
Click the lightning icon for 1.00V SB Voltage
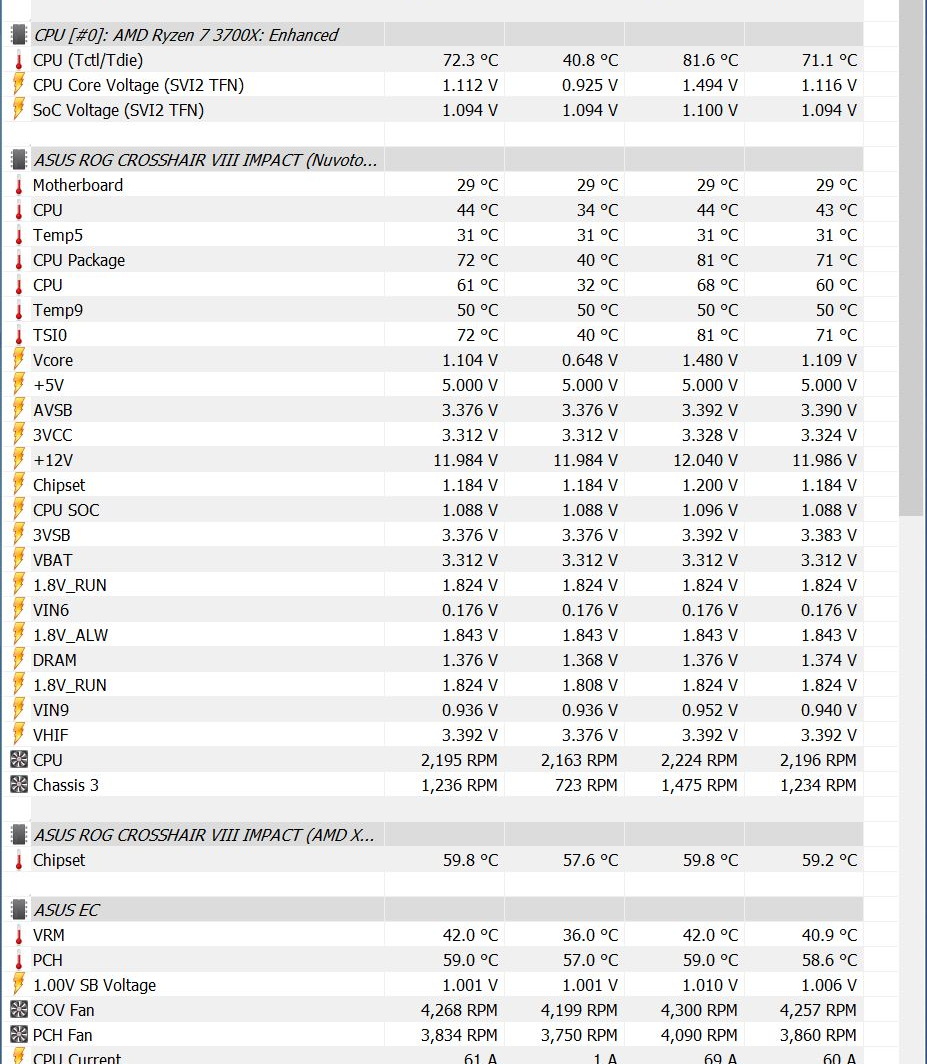click(x=19, y=985)
